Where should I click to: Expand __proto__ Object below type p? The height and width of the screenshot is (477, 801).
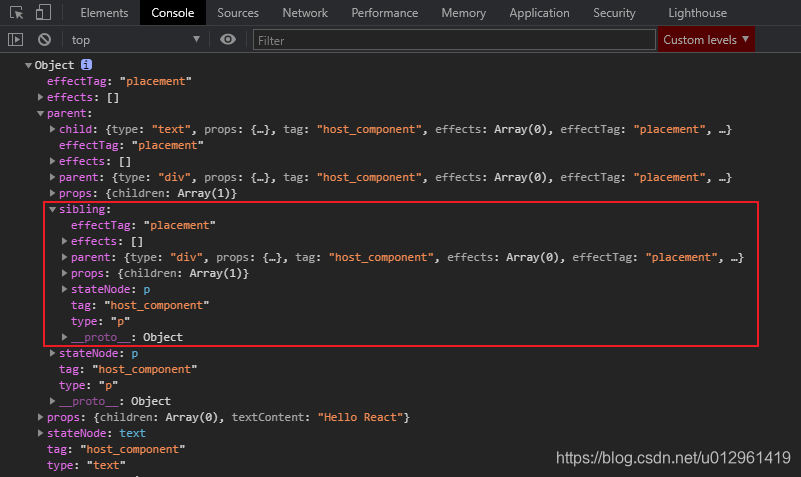[x=53, y=401]
